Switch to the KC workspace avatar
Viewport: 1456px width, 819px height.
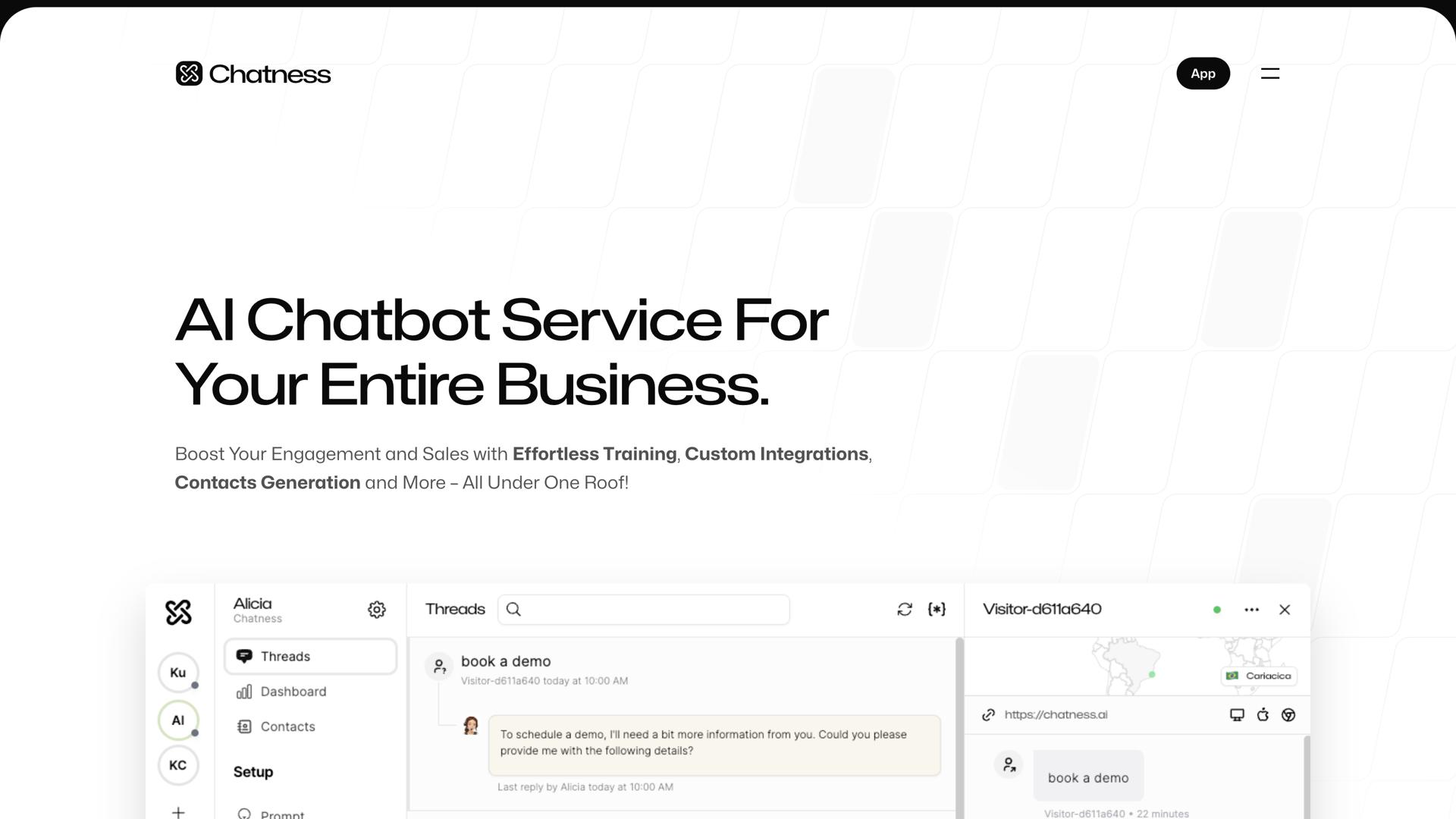point(178,765)
